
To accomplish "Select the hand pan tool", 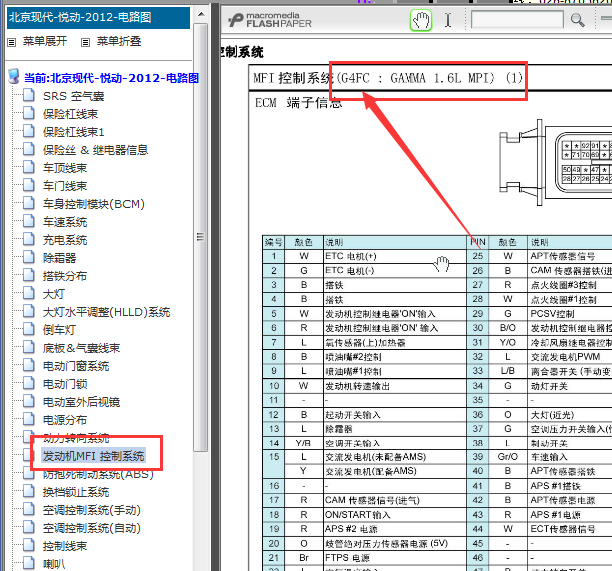I will [x=421, y=20].
